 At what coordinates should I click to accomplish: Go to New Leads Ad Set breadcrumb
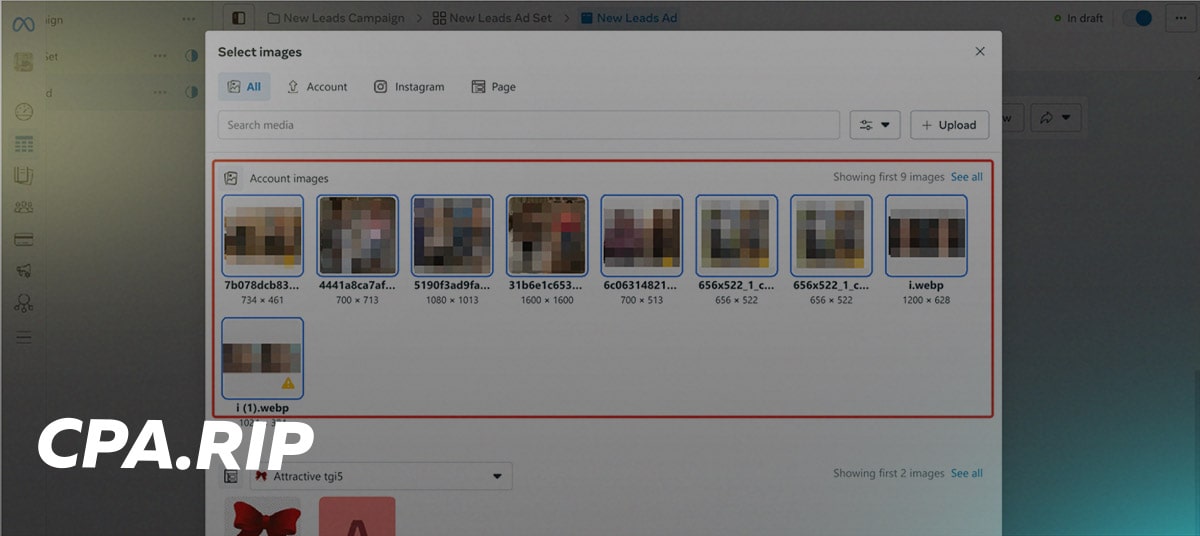[492, 18]
